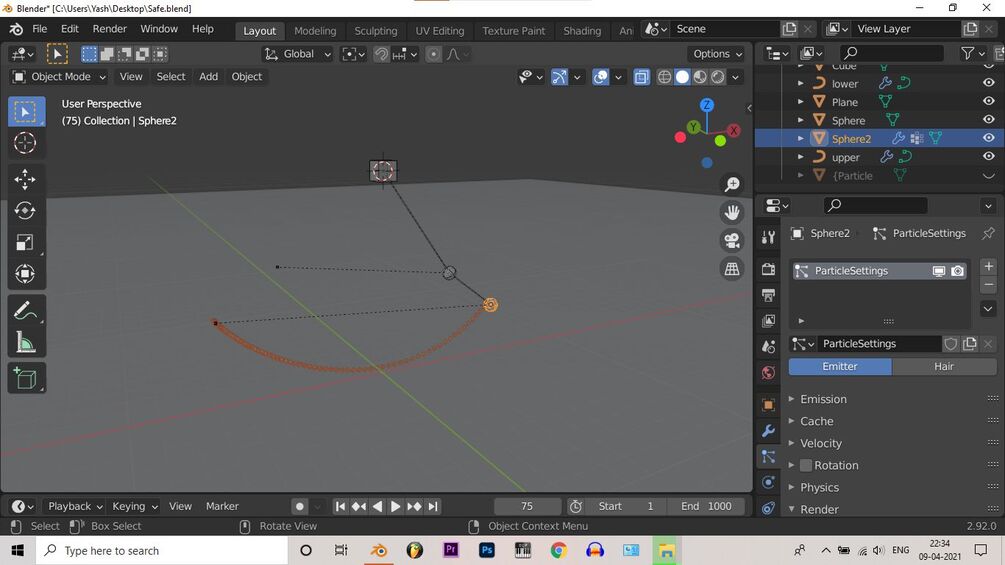Hide Sphere2 in viewport
Screen dimensions: 1005x565
pos(988,138)
